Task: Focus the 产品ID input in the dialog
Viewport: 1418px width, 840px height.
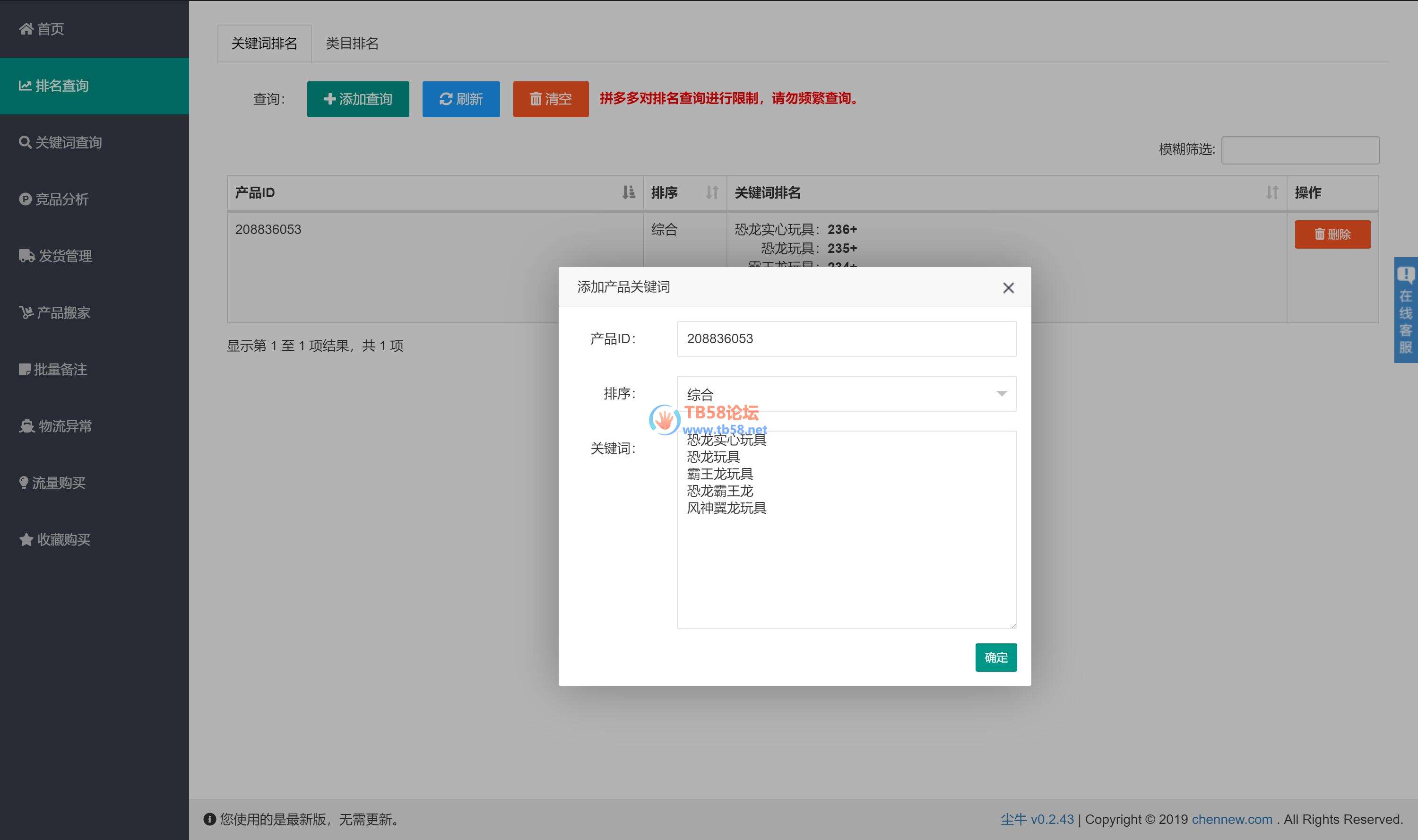Action: (x=847, y=339)
